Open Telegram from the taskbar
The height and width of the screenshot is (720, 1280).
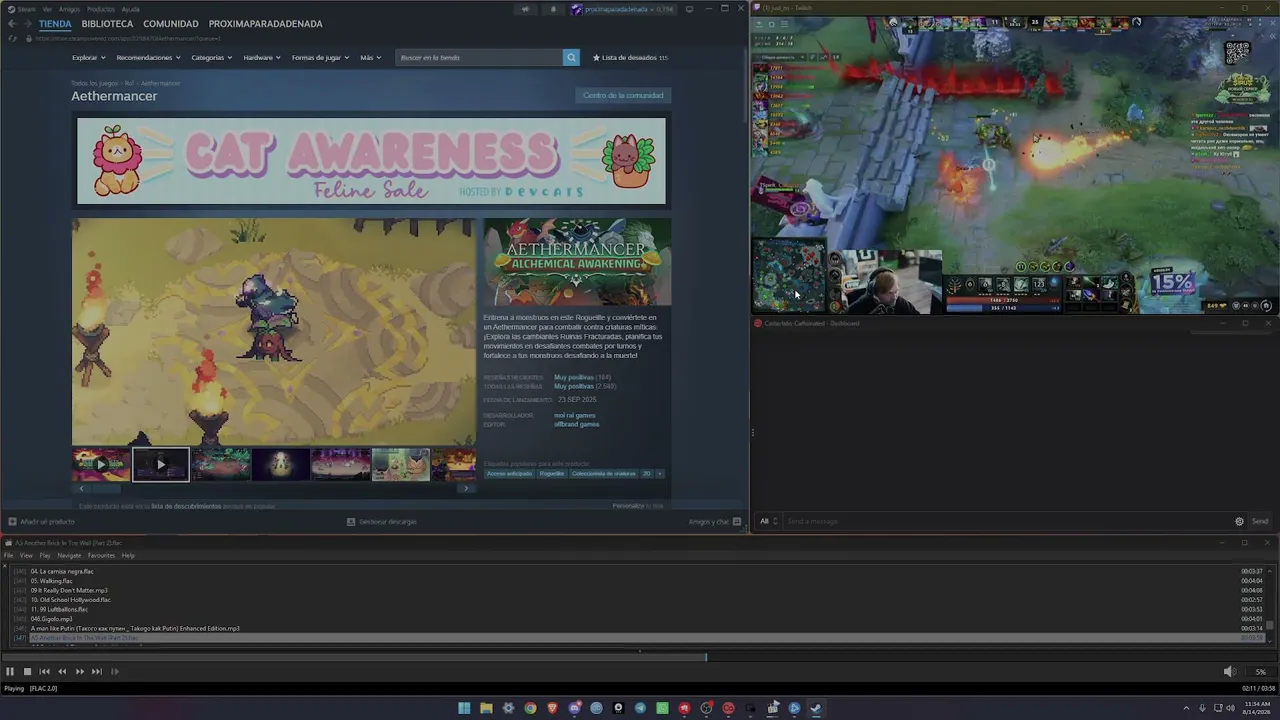640,708
